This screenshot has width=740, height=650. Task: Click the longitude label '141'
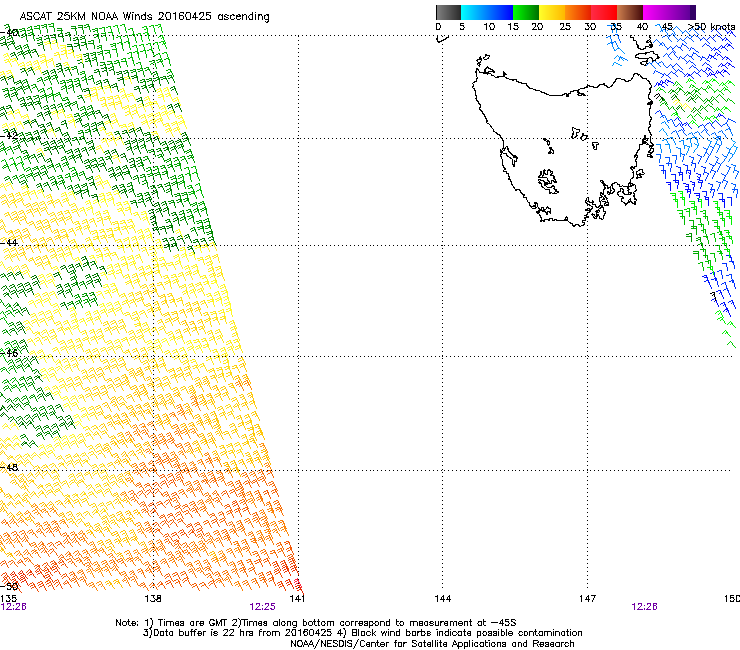pyautogui.click(x=297, y=599)
